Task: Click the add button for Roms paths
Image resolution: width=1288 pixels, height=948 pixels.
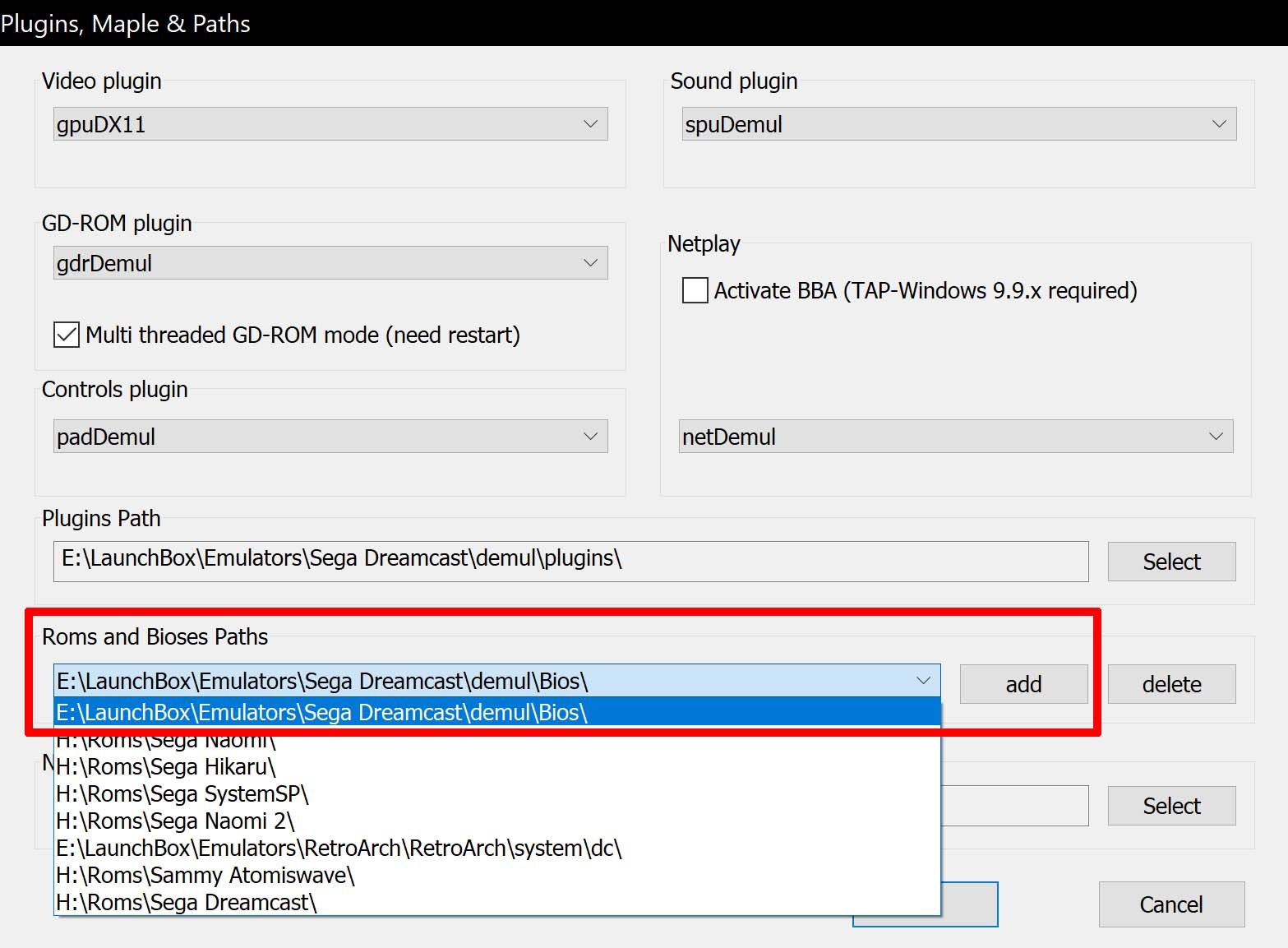Action: click(1023, 684)
